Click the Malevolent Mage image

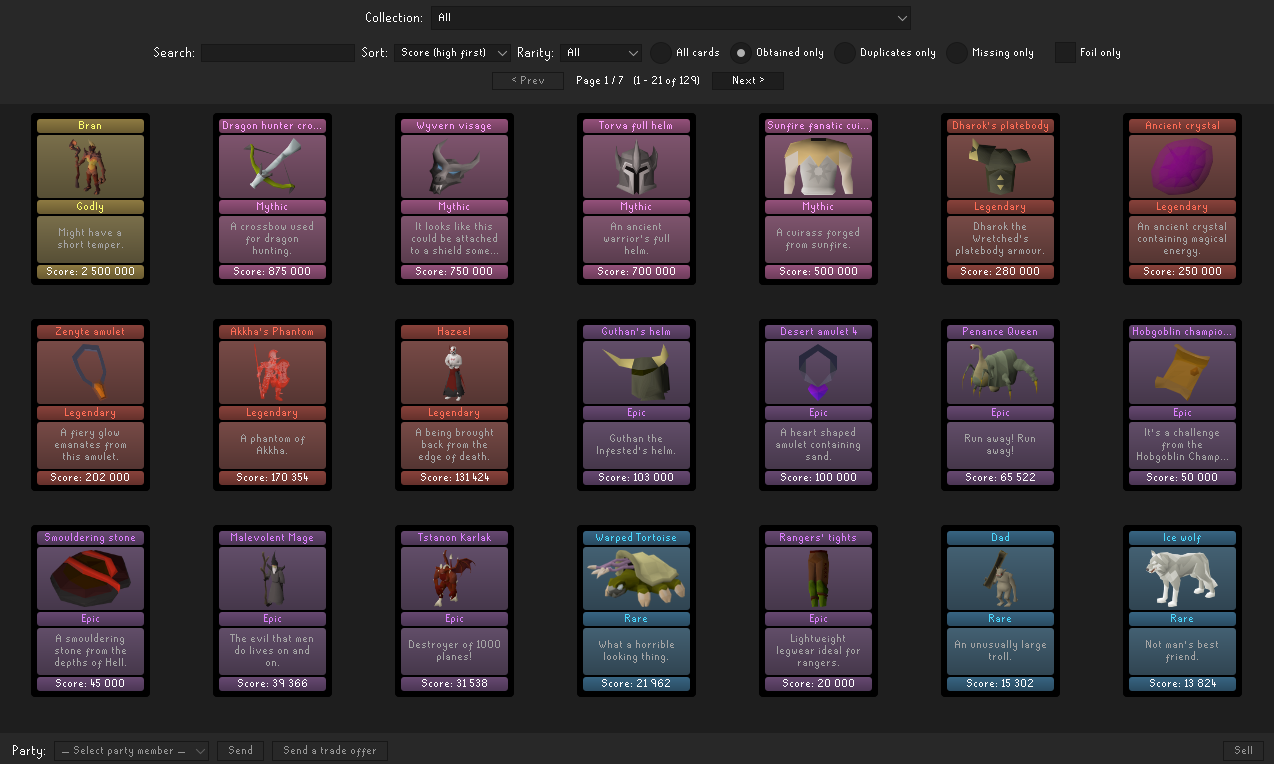pos(272,578)
